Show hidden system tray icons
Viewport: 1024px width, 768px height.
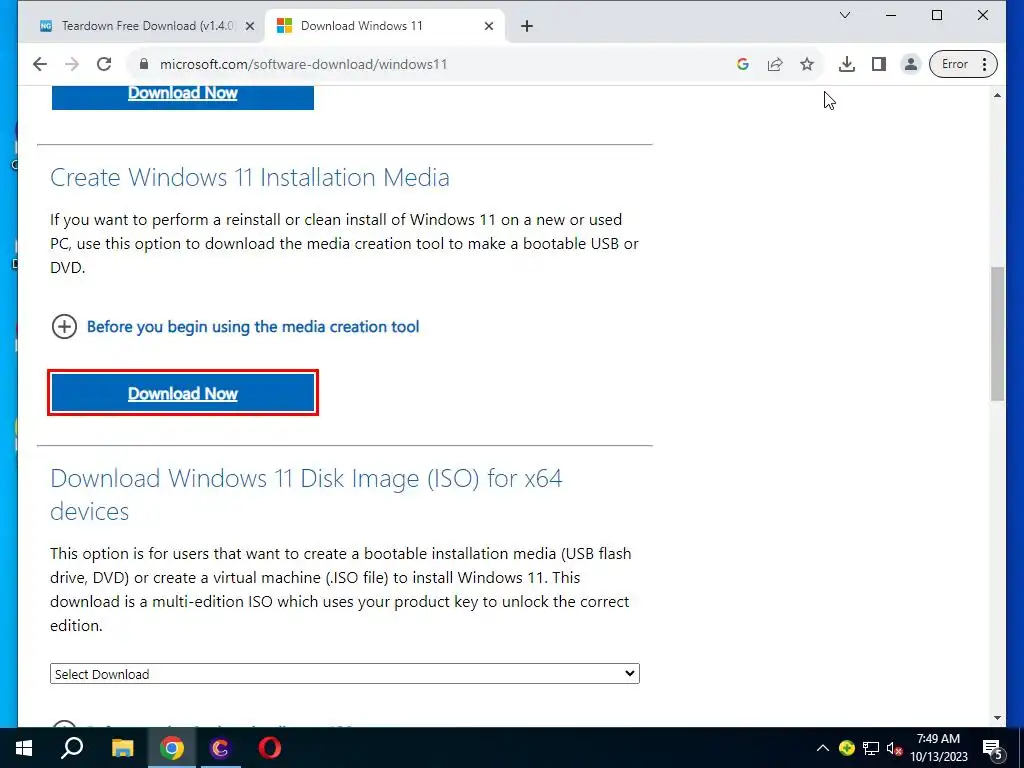(x=823, y=748)
